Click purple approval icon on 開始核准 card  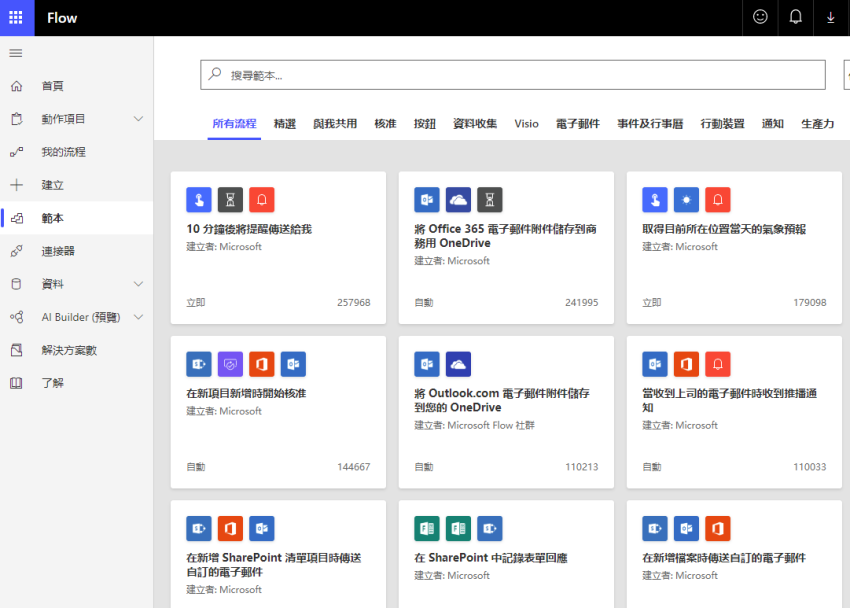[x=230, y=364]
